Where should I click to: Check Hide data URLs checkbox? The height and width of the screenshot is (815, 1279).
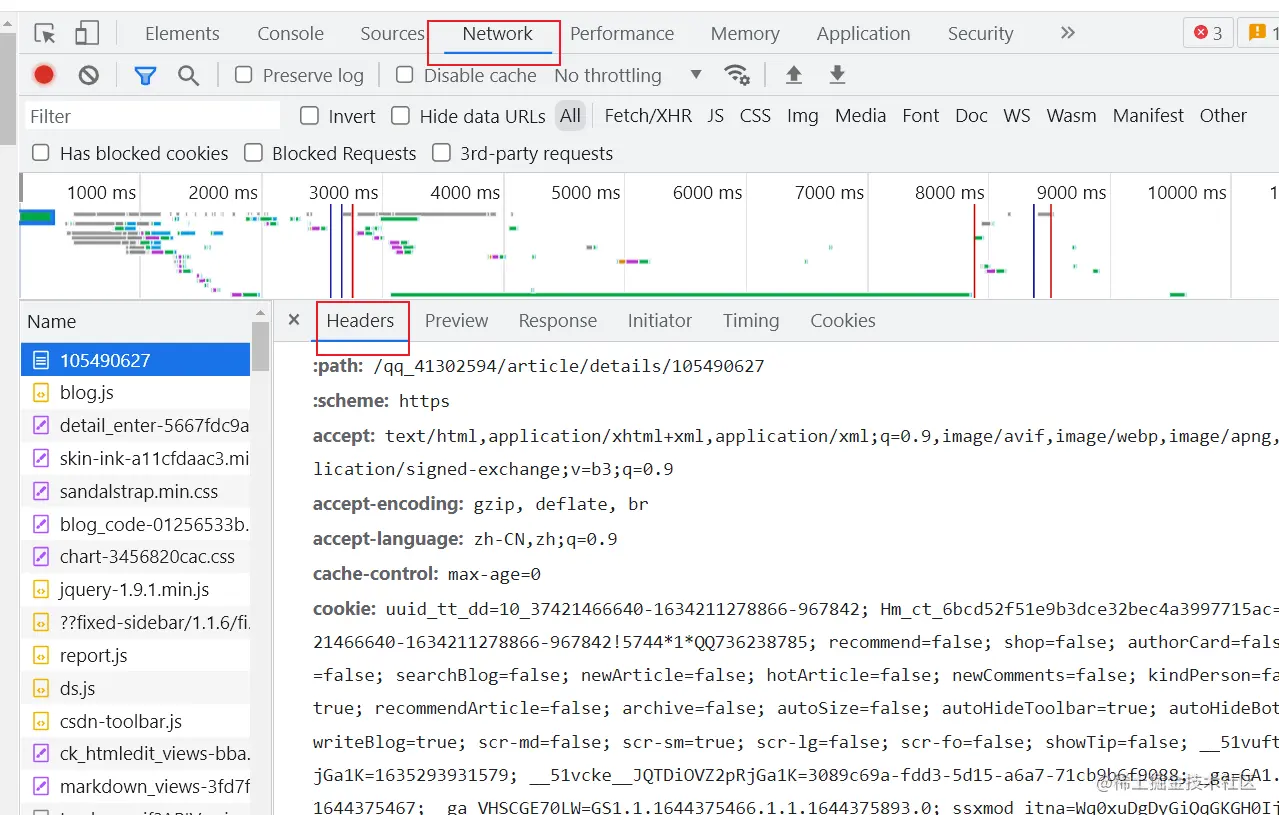tap(401, 116)
